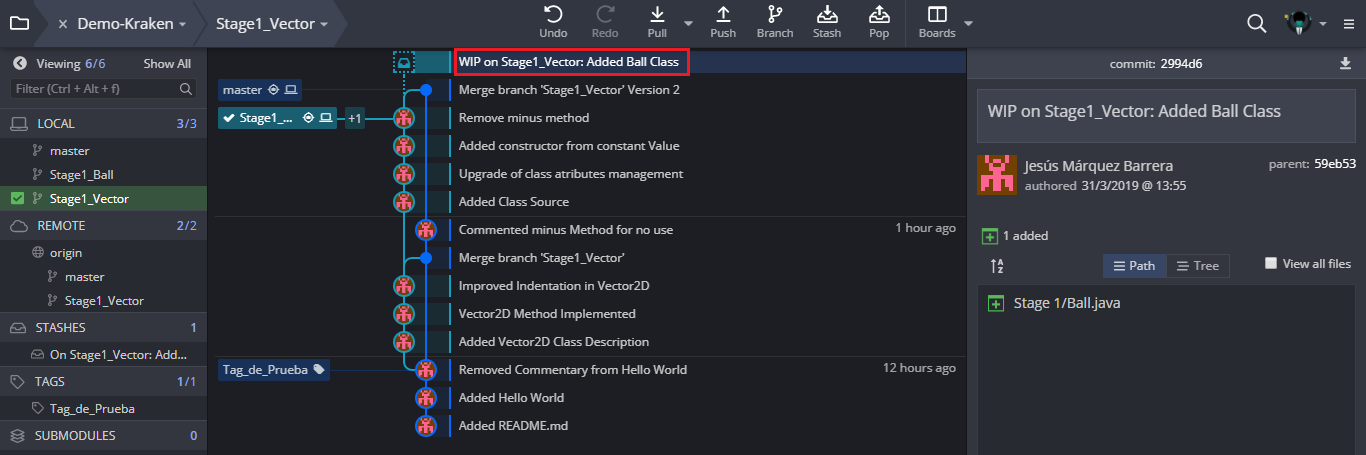Image resolution: width=1366 pixels, height=455 pixels.
Task: Click the Stash icon
Action: point(827,15)
